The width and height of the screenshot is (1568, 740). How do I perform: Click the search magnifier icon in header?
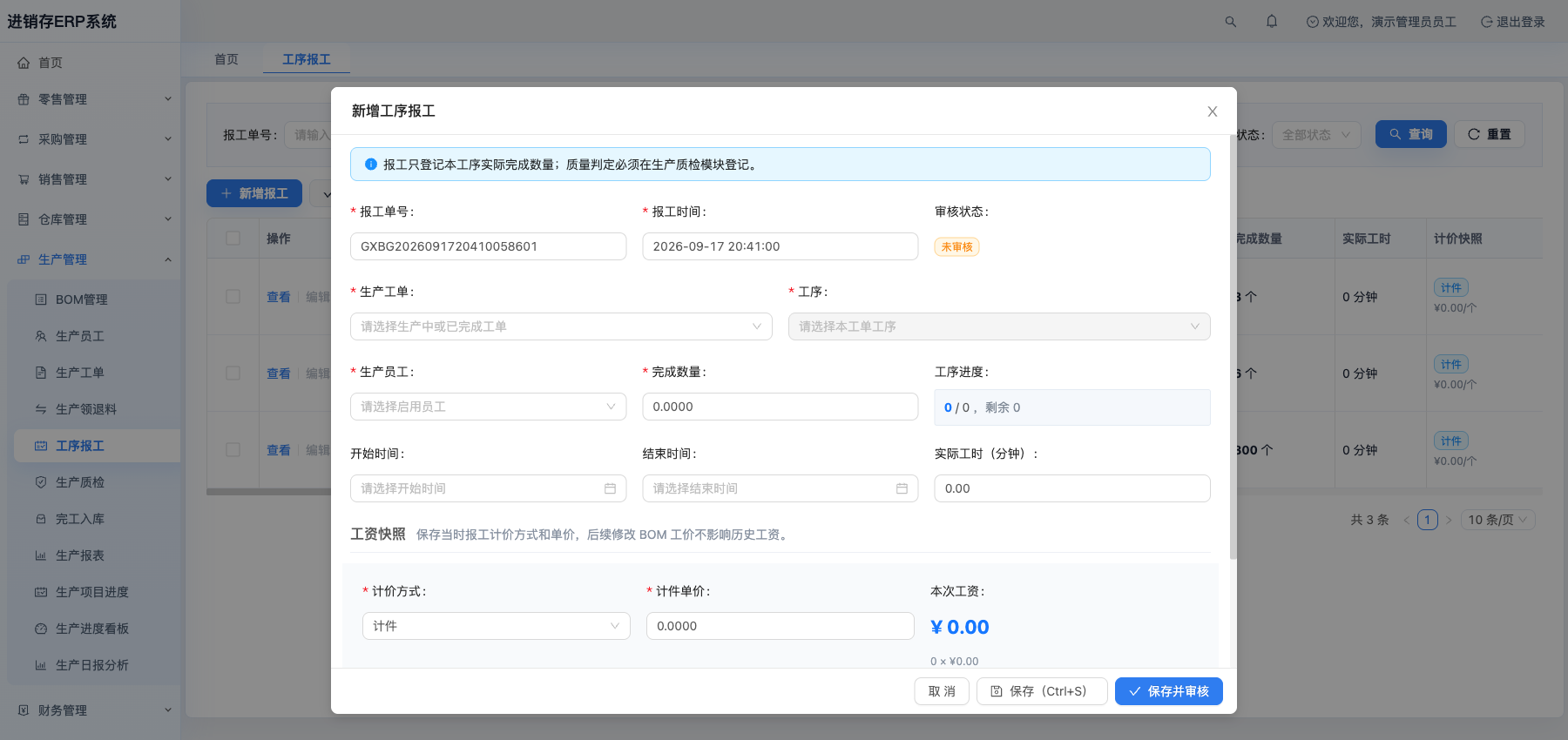click(x=1231, y=22)
